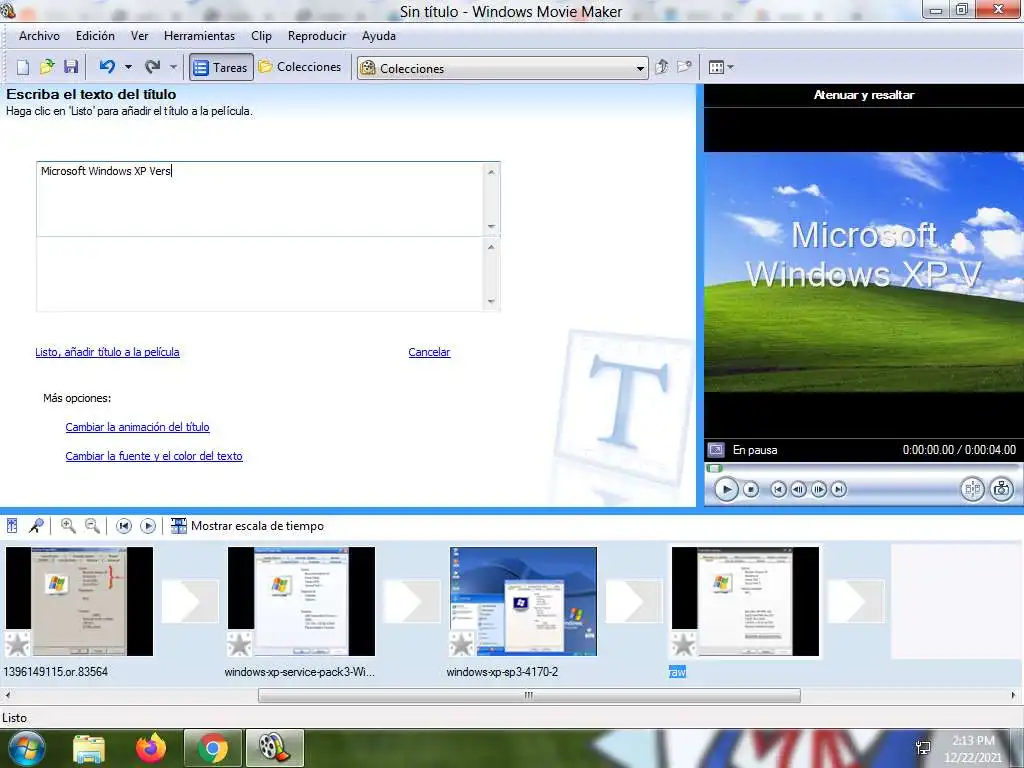Click scroll down arrow of subtitle box

tap(491, 302)
